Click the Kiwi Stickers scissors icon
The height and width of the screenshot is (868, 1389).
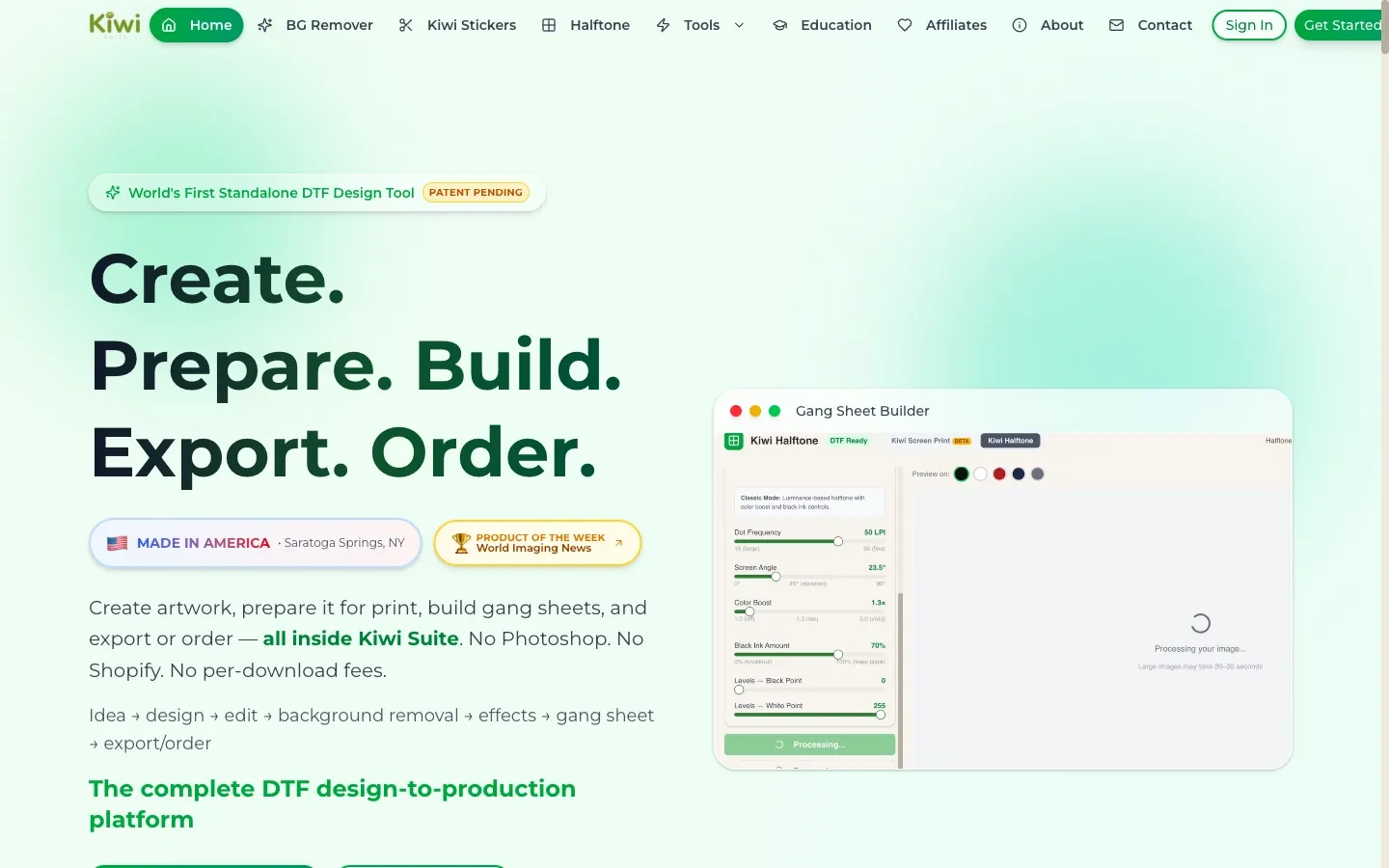point(406,25)
